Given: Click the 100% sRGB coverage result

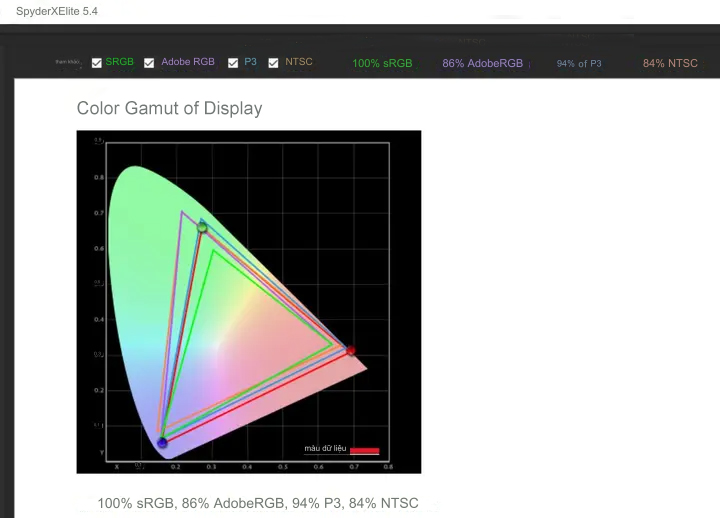Looking at the screenshot, I should click(382, 63).
